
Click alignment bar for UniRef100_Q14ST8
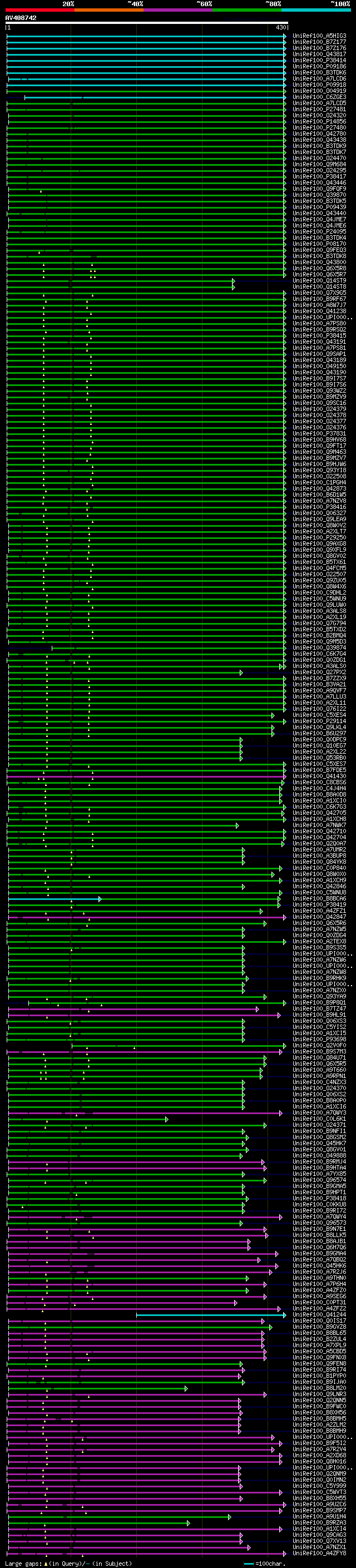[x=120, y=286]
